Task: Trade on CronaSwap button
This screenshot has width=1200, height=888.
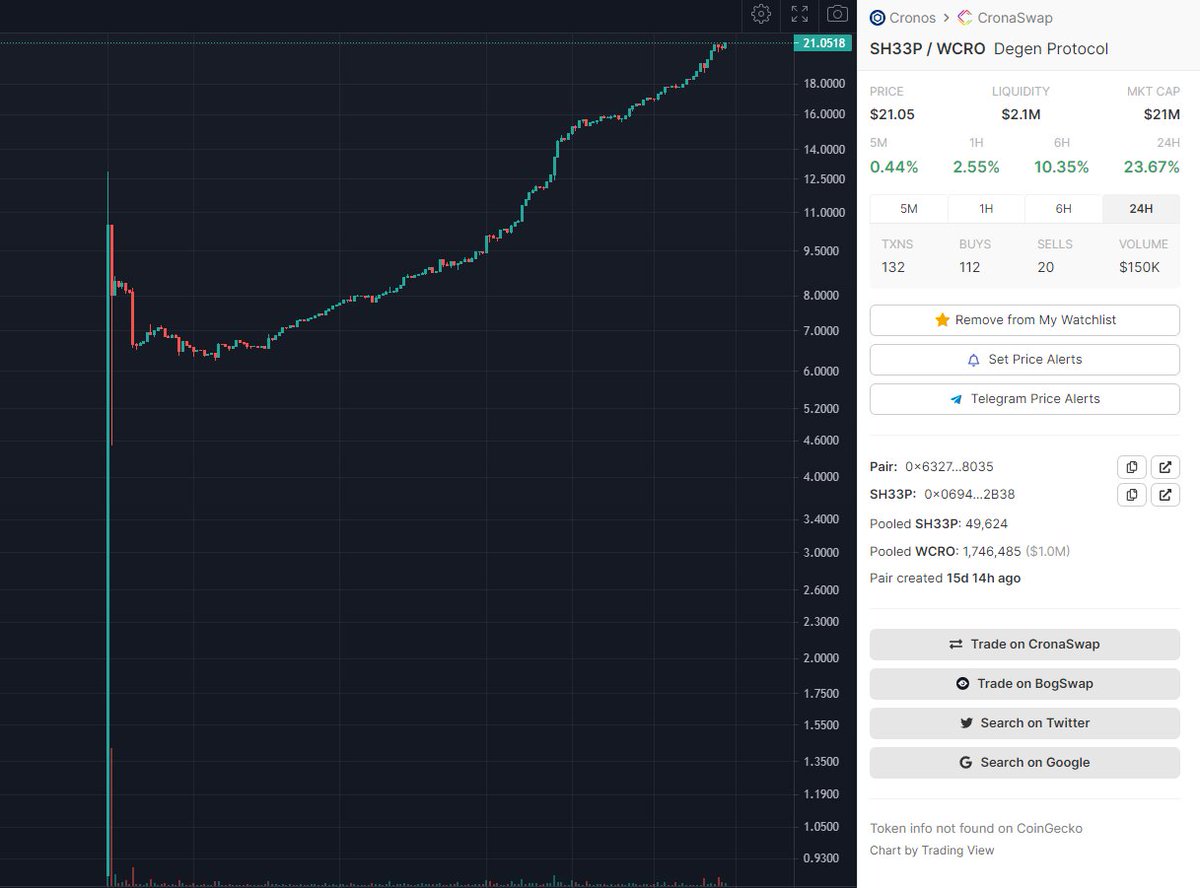Action: click(1025, 644)
